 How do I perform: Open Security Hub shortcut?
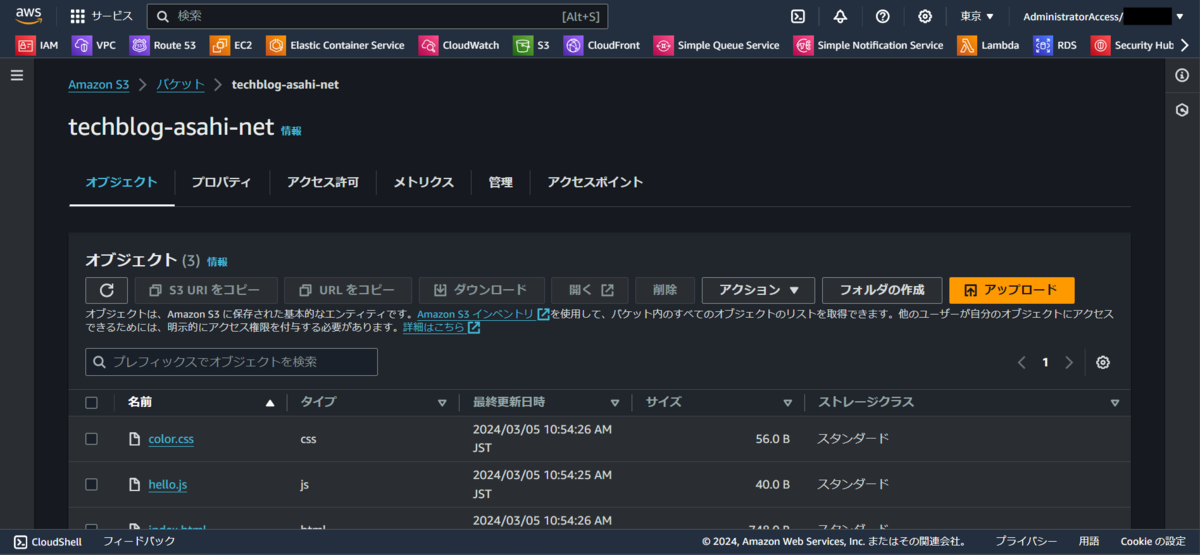pos(1132,45)
